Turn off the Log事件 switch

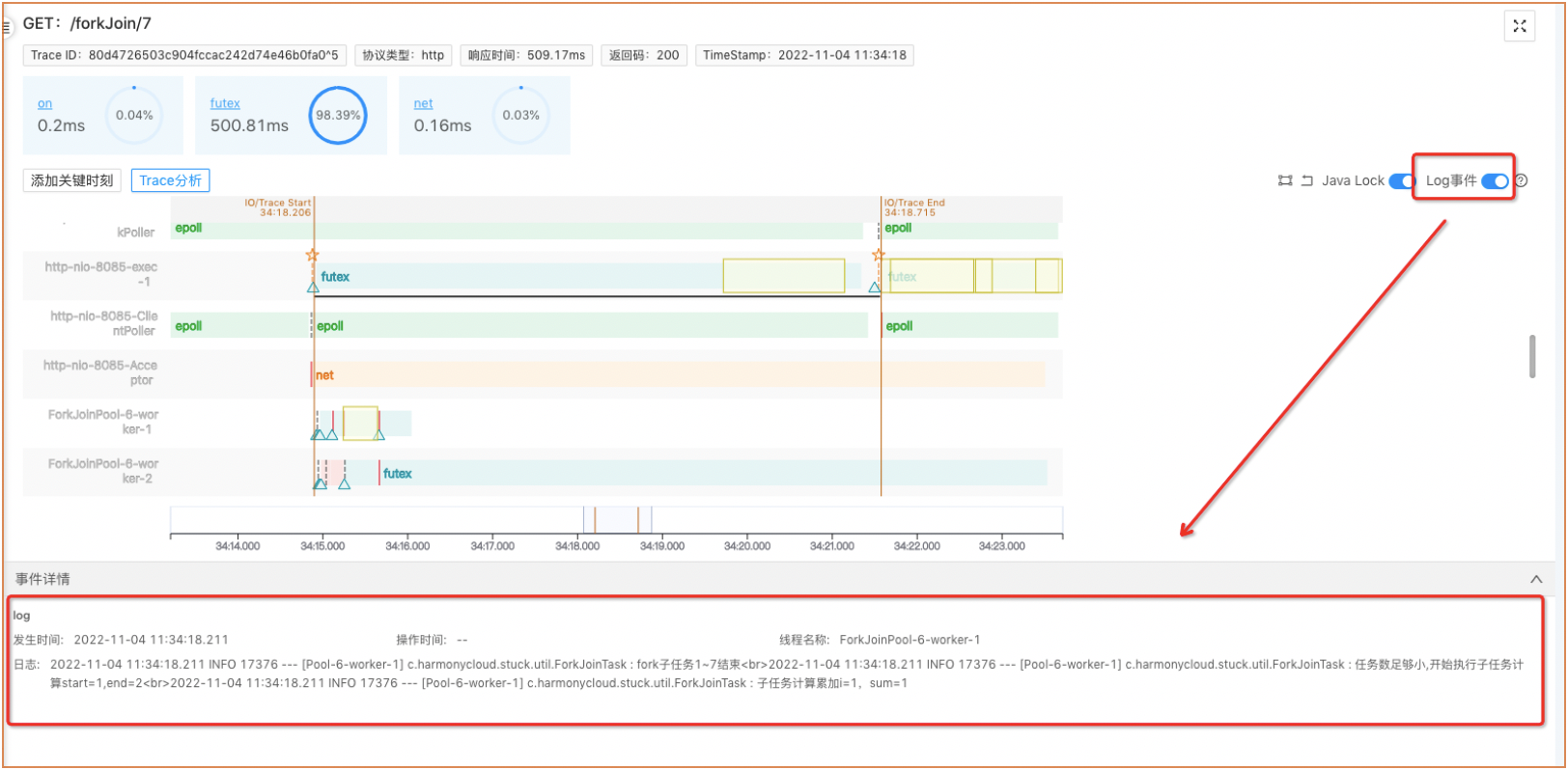(1494, 180)
